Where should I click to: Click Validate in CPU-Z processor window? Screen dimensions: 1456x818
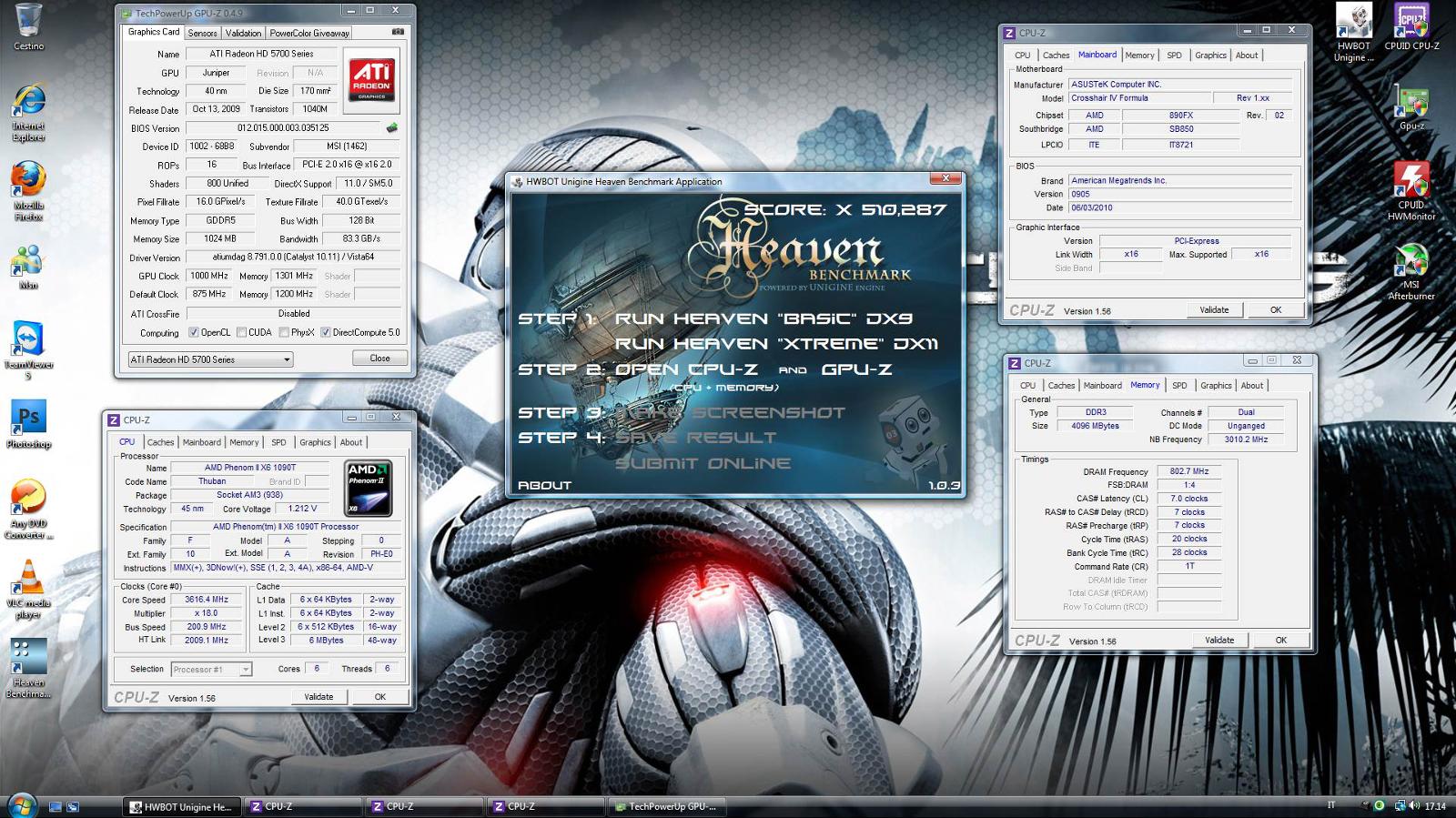[318, 697]
